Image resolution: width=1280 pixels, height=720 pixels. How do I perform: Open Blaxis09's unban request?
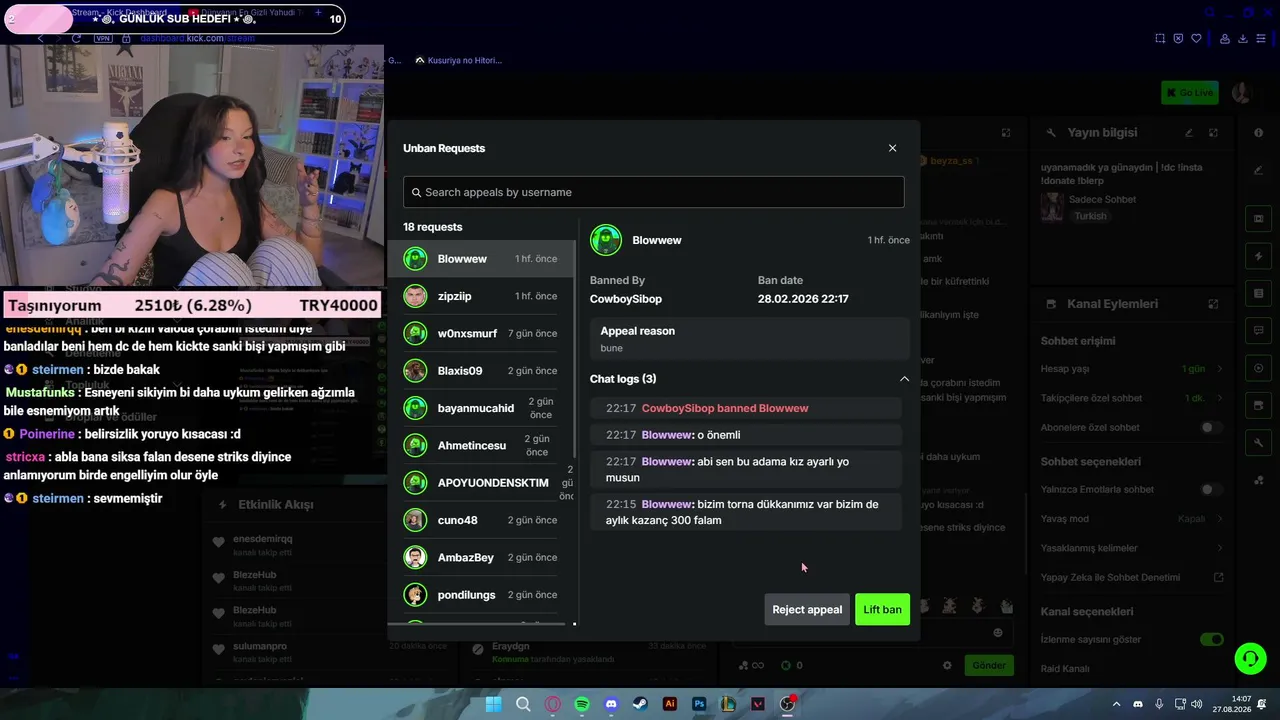click(x=482, y=371)
